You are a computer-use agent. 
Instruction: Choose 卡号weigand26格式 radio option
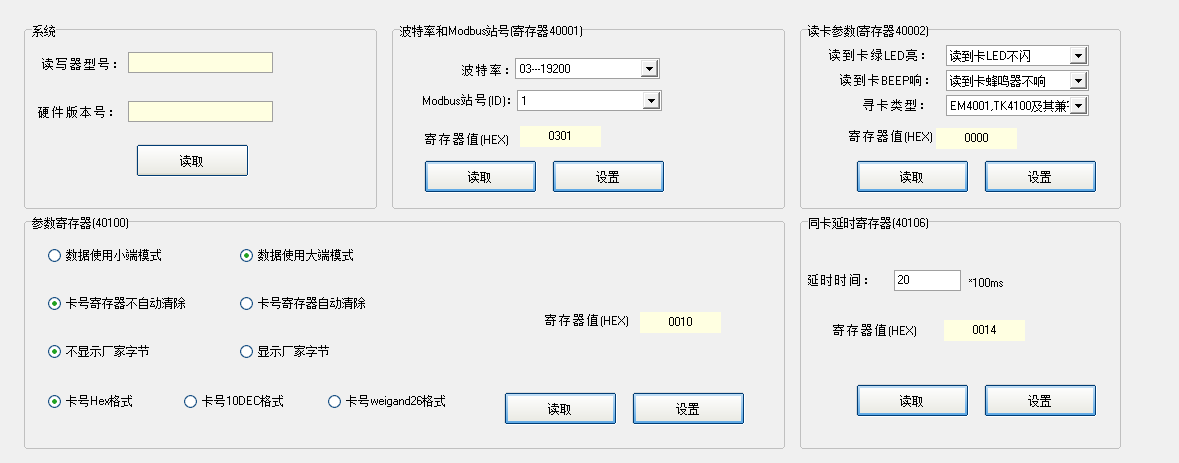334,402
